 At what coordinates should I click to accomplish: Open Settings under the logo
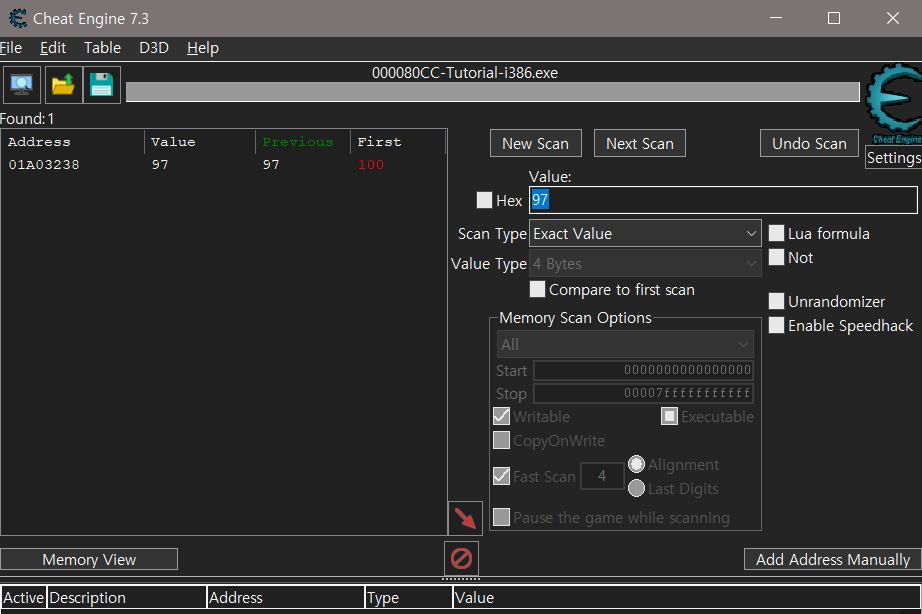[894, 158]
